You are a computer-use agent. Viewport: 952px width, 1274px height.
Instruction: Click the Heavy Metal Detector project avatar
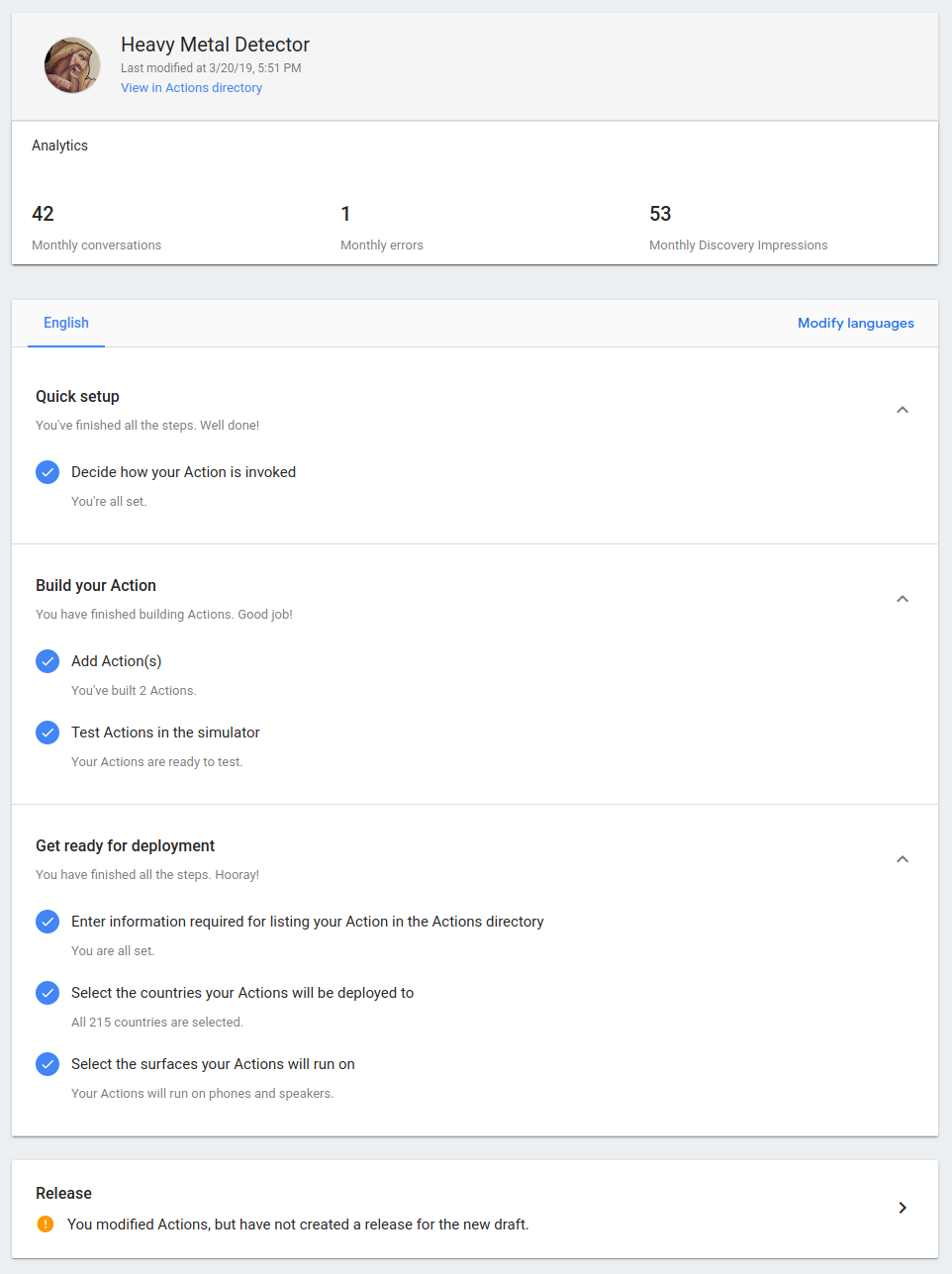pyautogui.click(x=72, y=65)
